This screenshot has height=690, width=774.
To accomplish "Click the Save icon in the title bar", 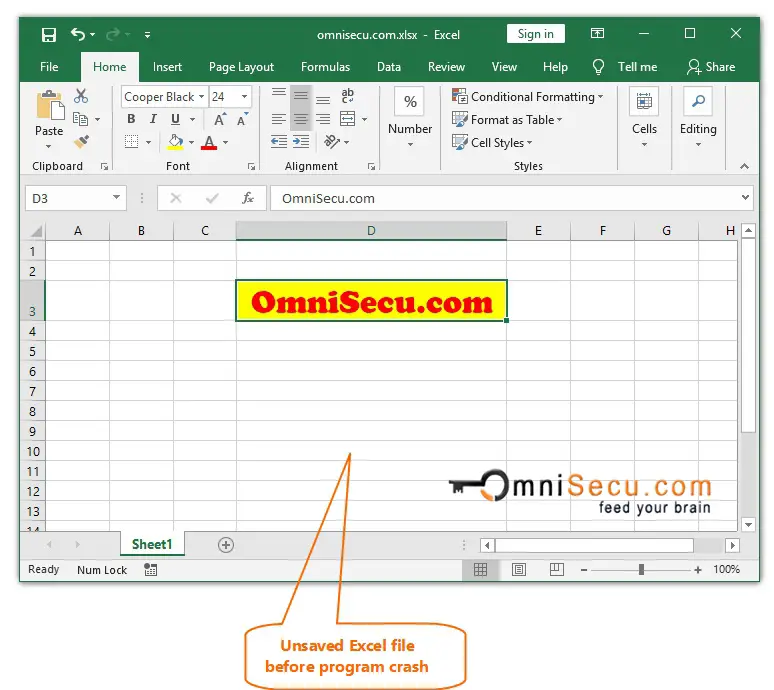I will point(49,35).
